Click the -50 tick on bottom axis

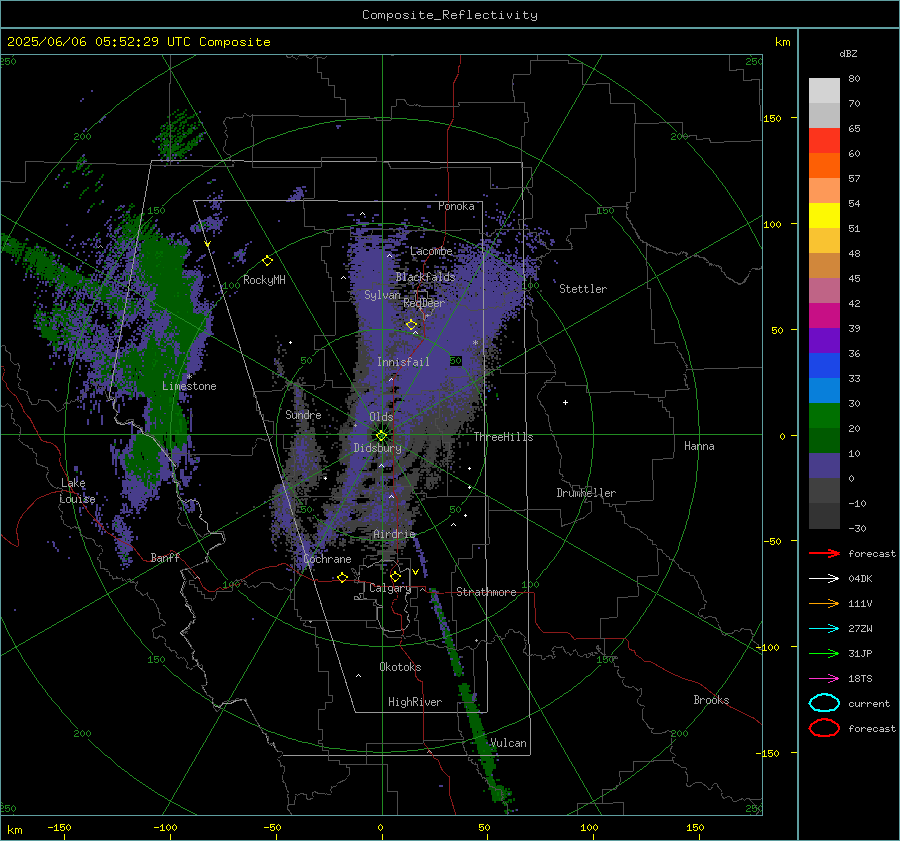pyautogui.click(x=272, y=827)
